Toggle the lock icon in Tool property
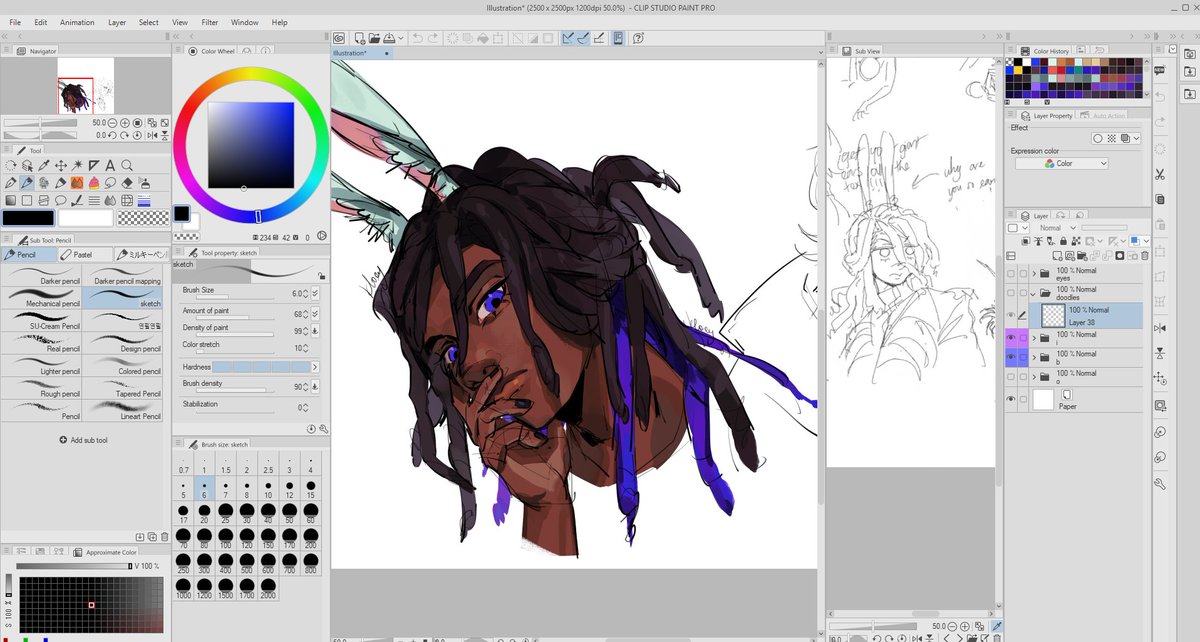 321,276
